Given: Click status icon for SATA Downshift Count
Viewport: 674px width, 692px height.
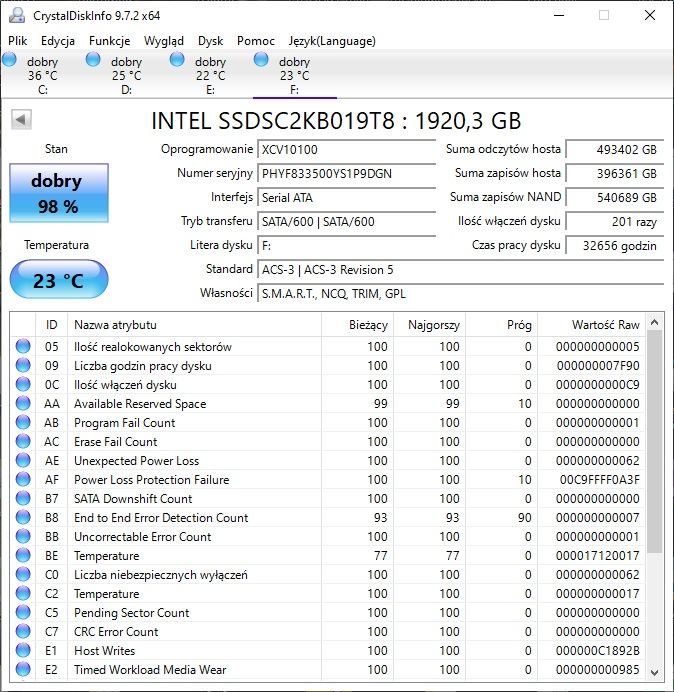Looking at the screenshot, I should click(23, 498).
